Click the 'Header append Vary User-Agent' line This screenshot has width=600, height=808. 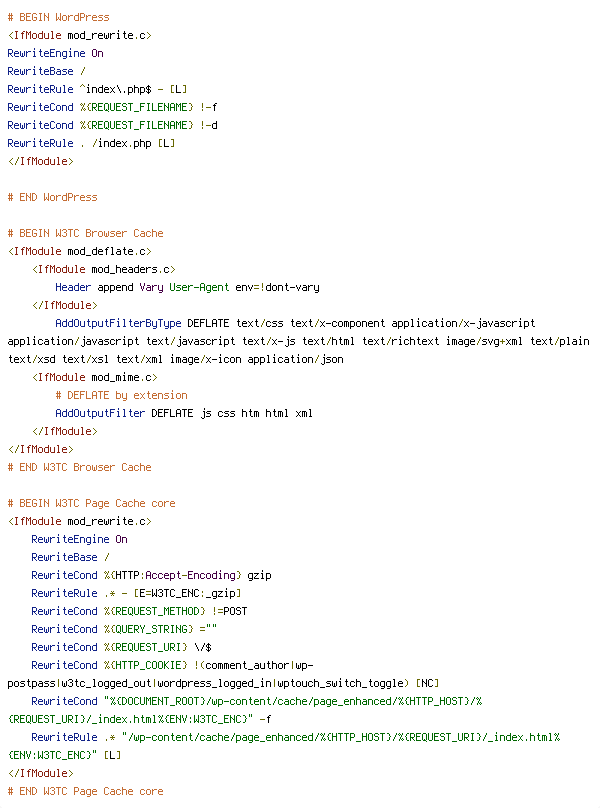[x=187, y=288]
